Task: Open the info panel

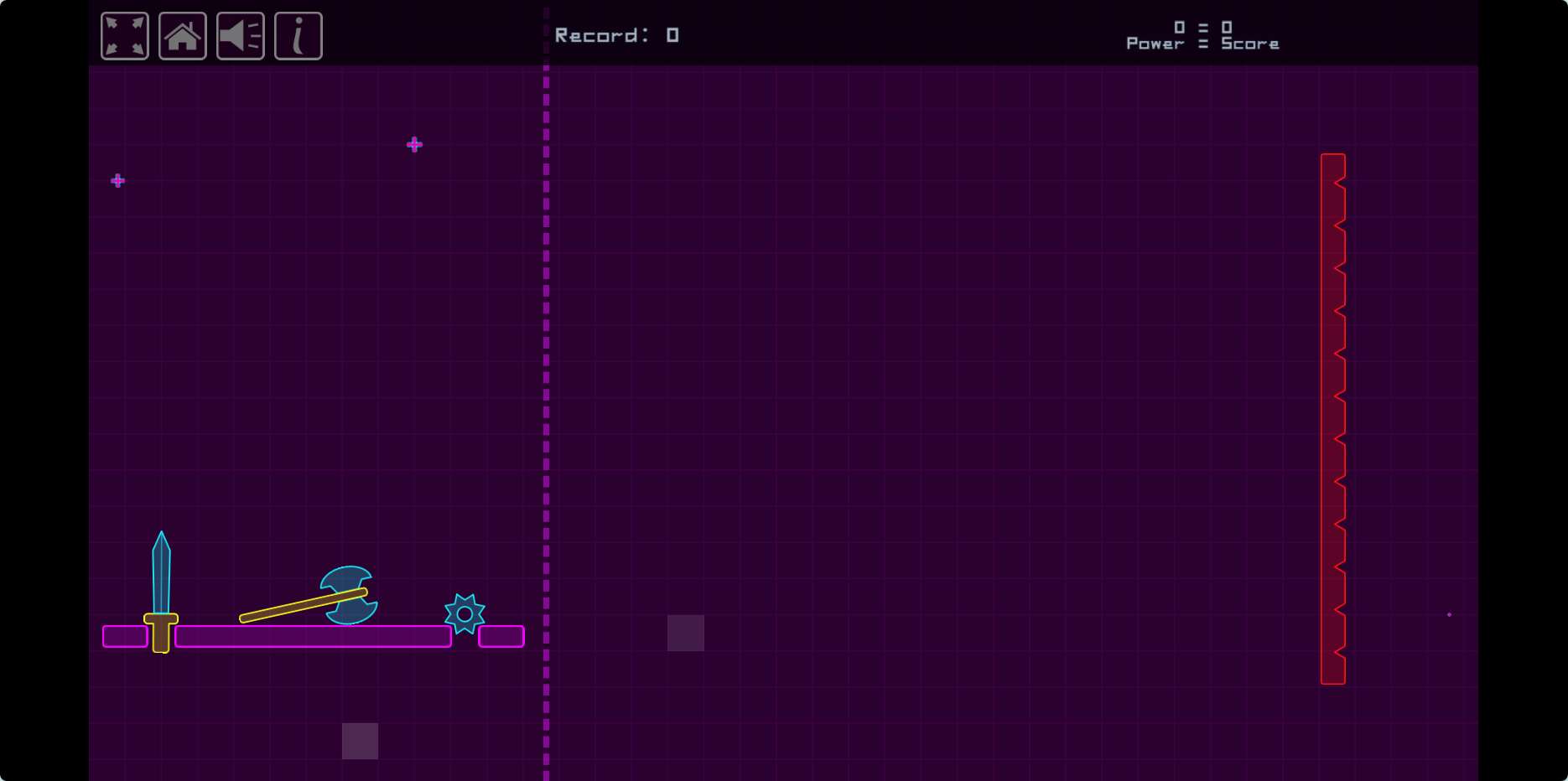Action: coord(299,36)
